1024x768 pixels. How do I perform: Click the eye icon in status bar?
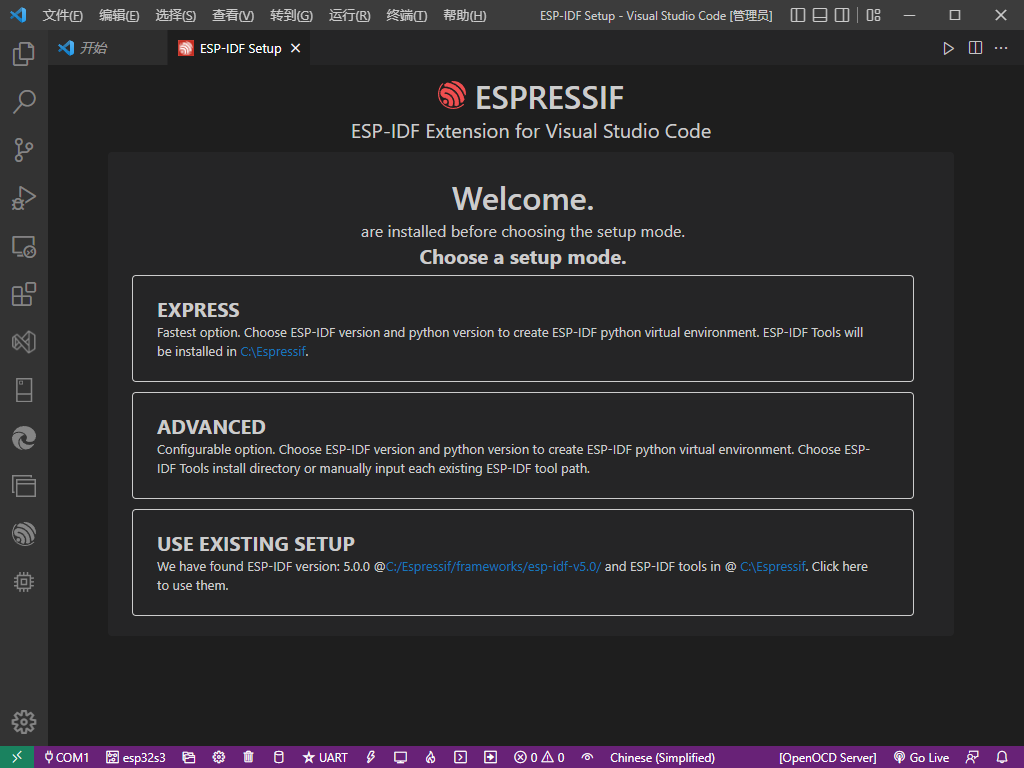pyautogui.click(x=588, y=758)
